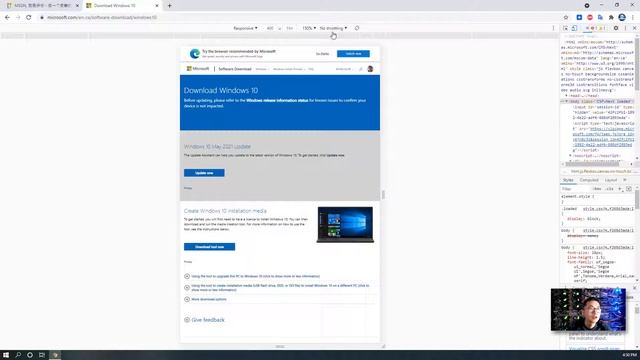640x360 pixels.
Task: Activate the DevTools inspect element picker
Action: 565,28
